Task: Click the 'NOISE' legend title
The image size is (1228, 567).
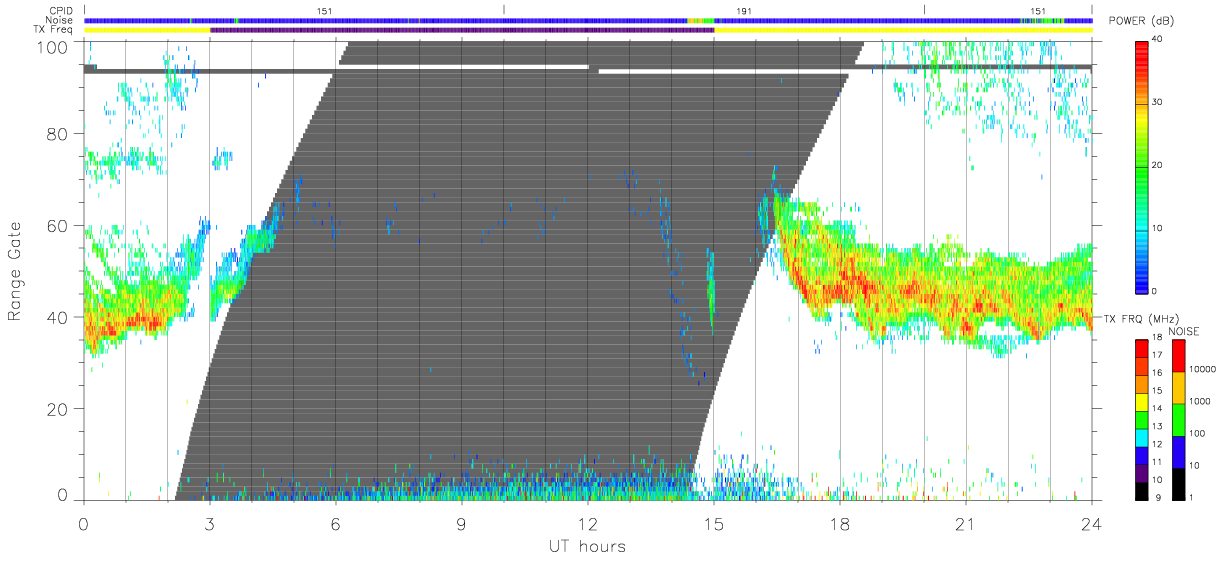Action: click(1186, 331)
